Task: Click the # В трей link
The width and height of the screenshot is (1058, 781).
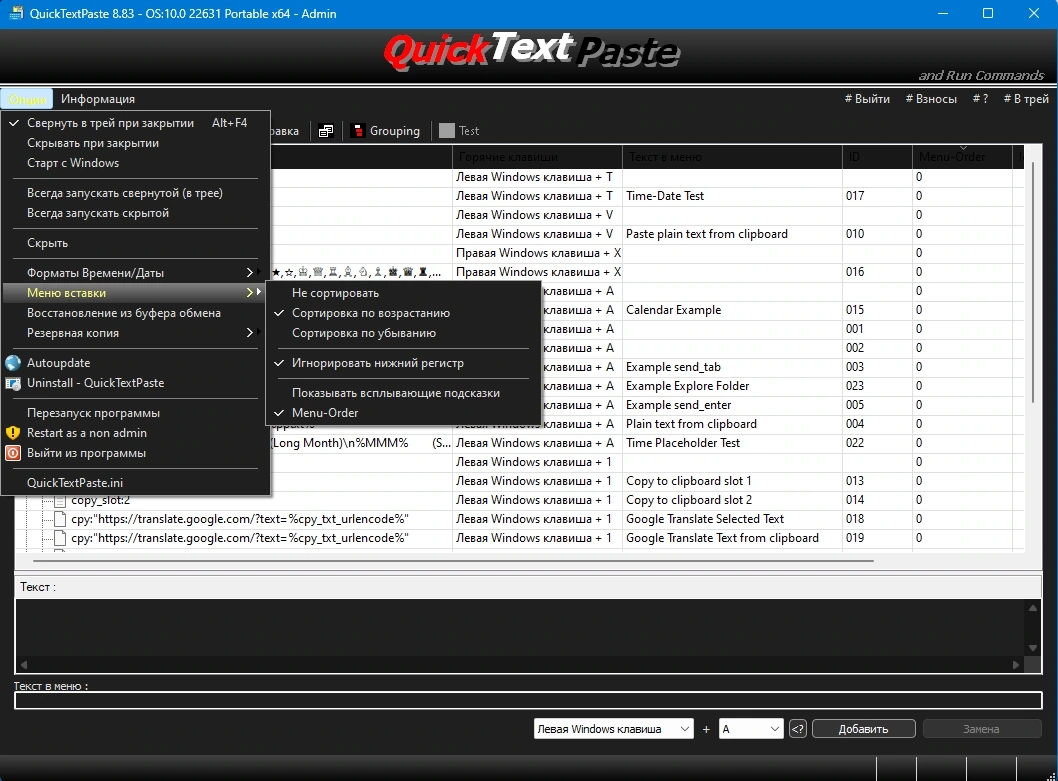Action: click(x=1026, y=99)
